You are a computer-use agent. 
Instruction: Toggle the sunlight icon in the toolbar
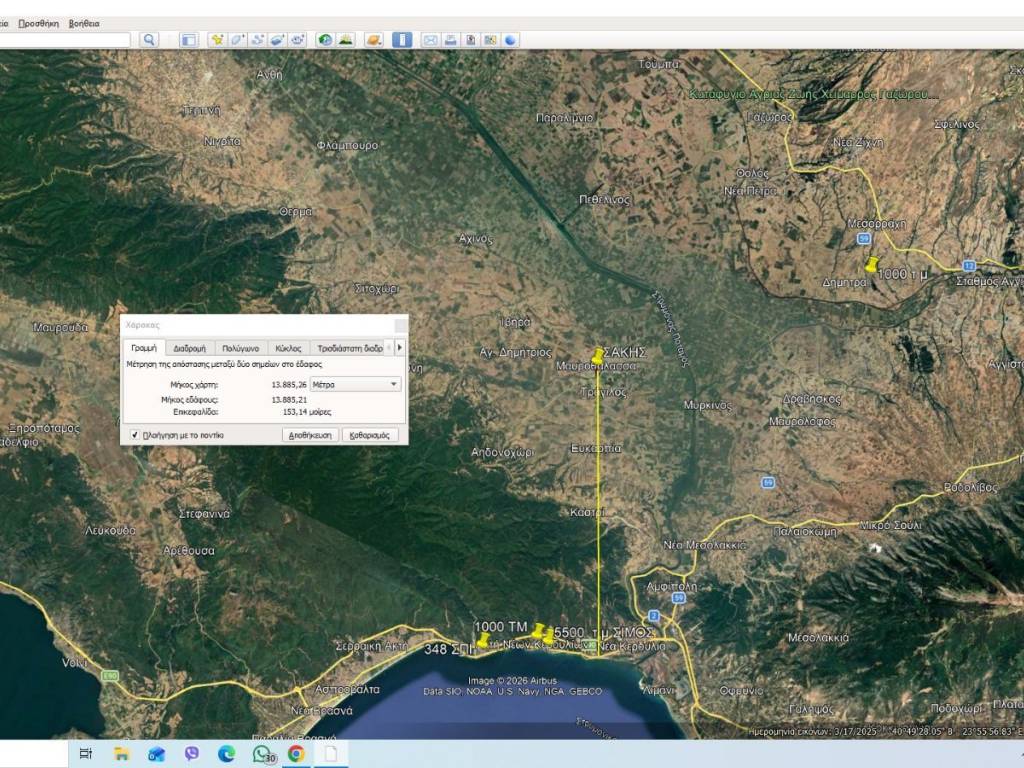pos(346,40)
